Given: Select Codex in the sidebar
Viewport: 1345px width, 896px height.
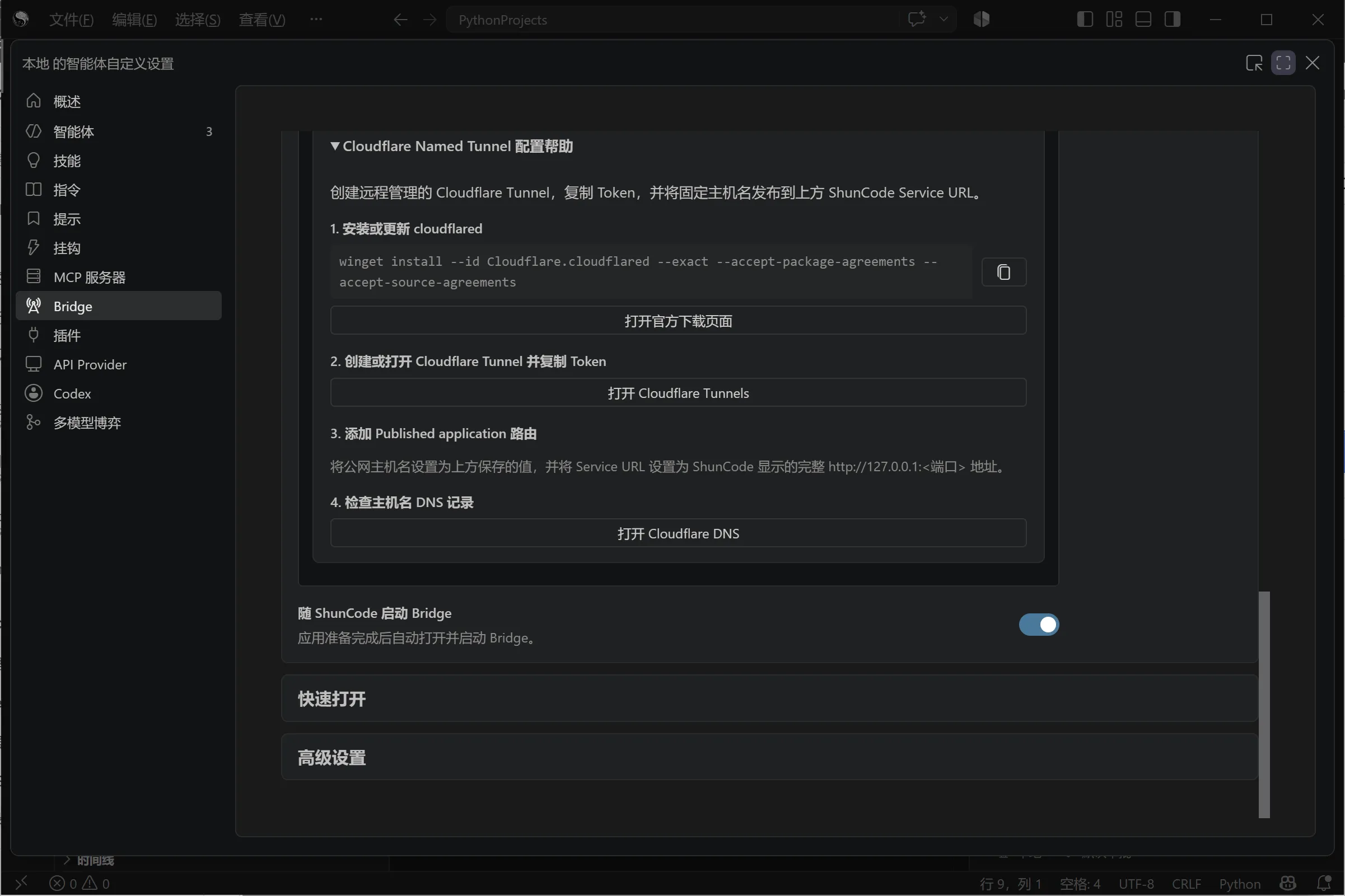Looking at the screenshot, I should click(118, 394).
